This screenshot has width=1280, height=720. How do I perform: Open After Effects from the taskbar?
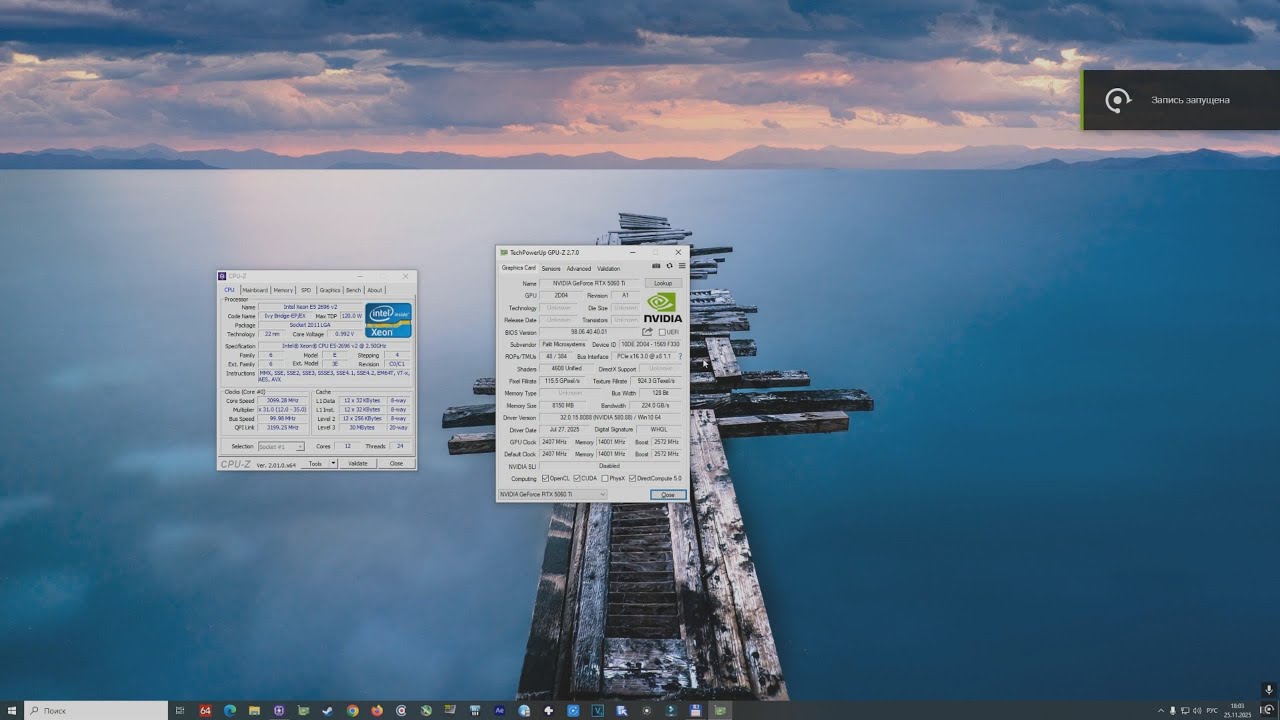pos(499,710)
